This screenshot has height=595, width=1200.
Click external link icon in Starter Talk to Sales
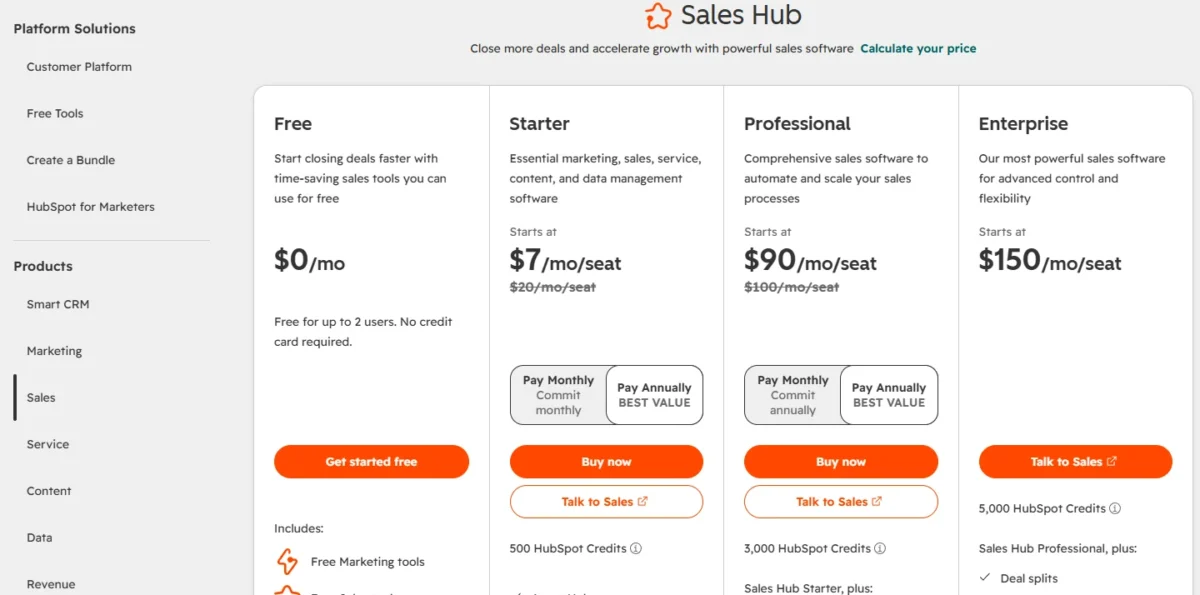tap(643, 501)
